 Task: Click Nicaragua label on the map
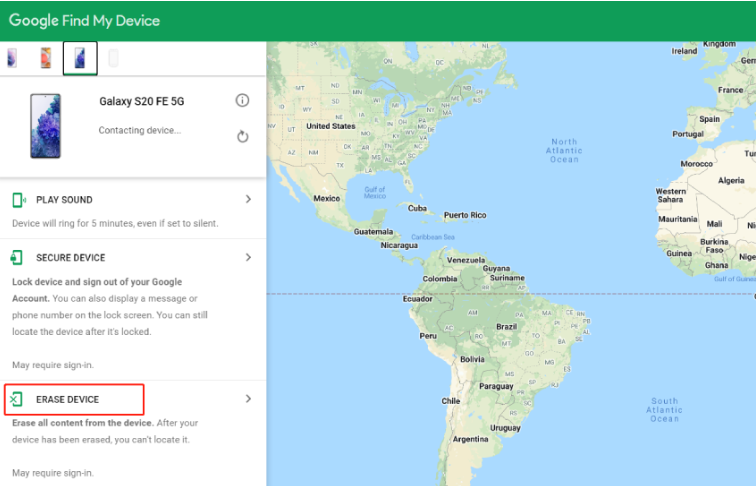[x=399, y=245]
